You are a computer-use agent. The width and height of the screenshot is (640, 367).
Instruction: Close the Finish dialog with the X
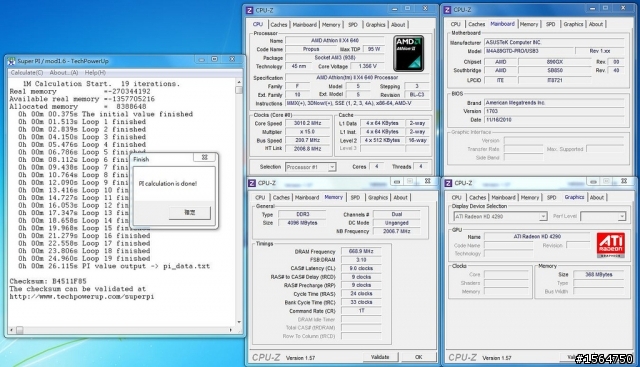[204, 157]
